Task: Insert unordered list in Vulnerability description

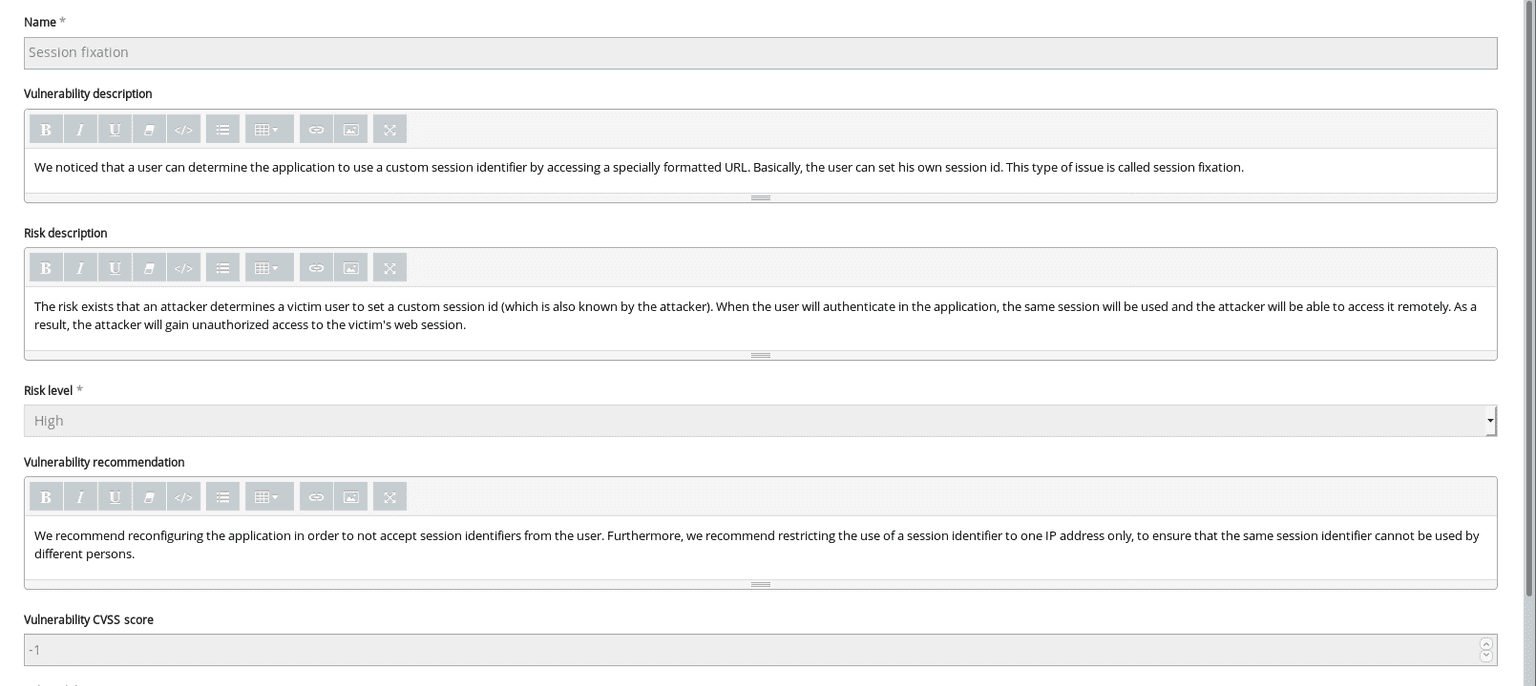Action: (x=222, y=128)
